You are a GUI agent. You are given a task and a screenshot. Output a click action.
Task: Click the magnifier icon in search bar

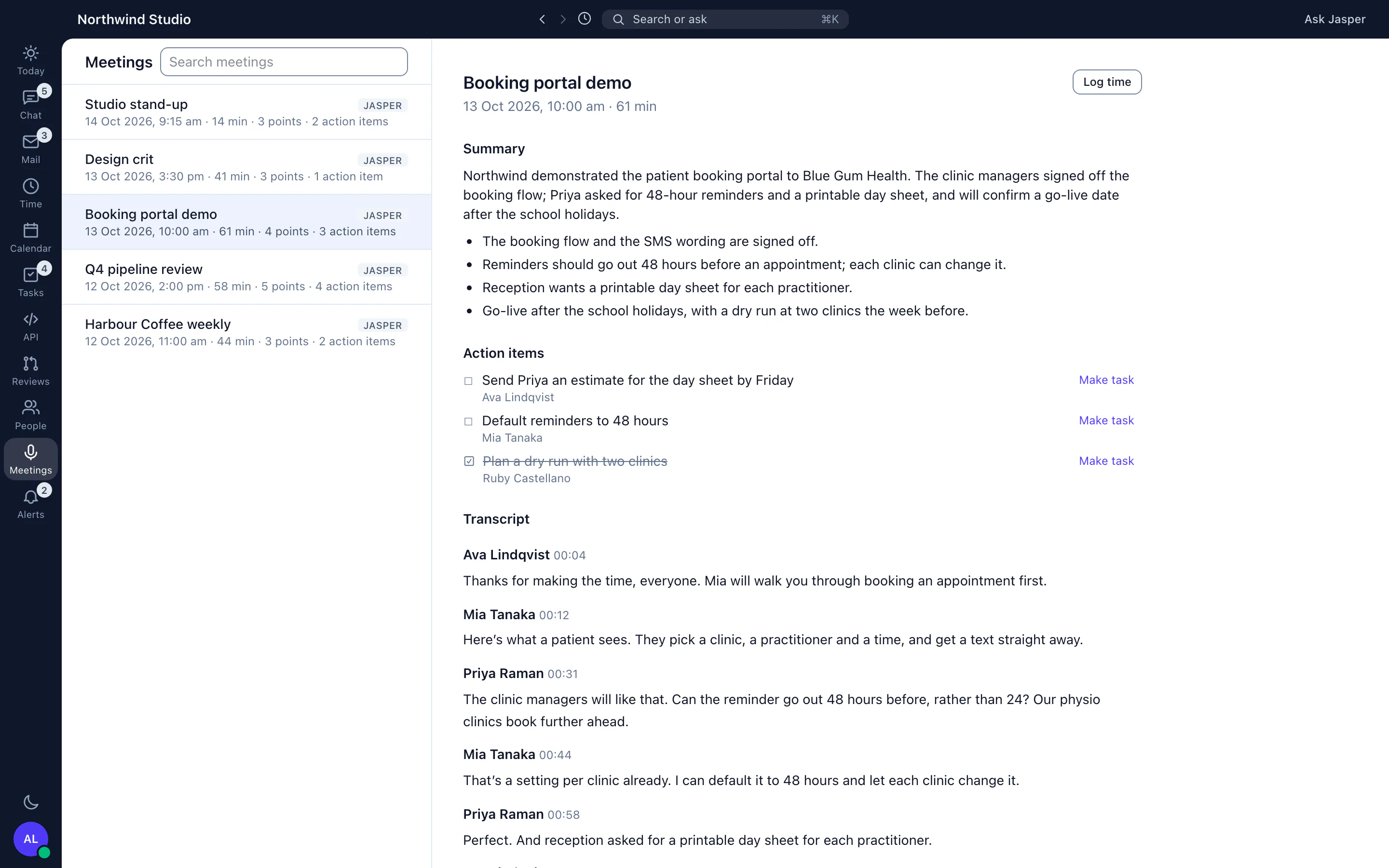[x=618, y=19]
